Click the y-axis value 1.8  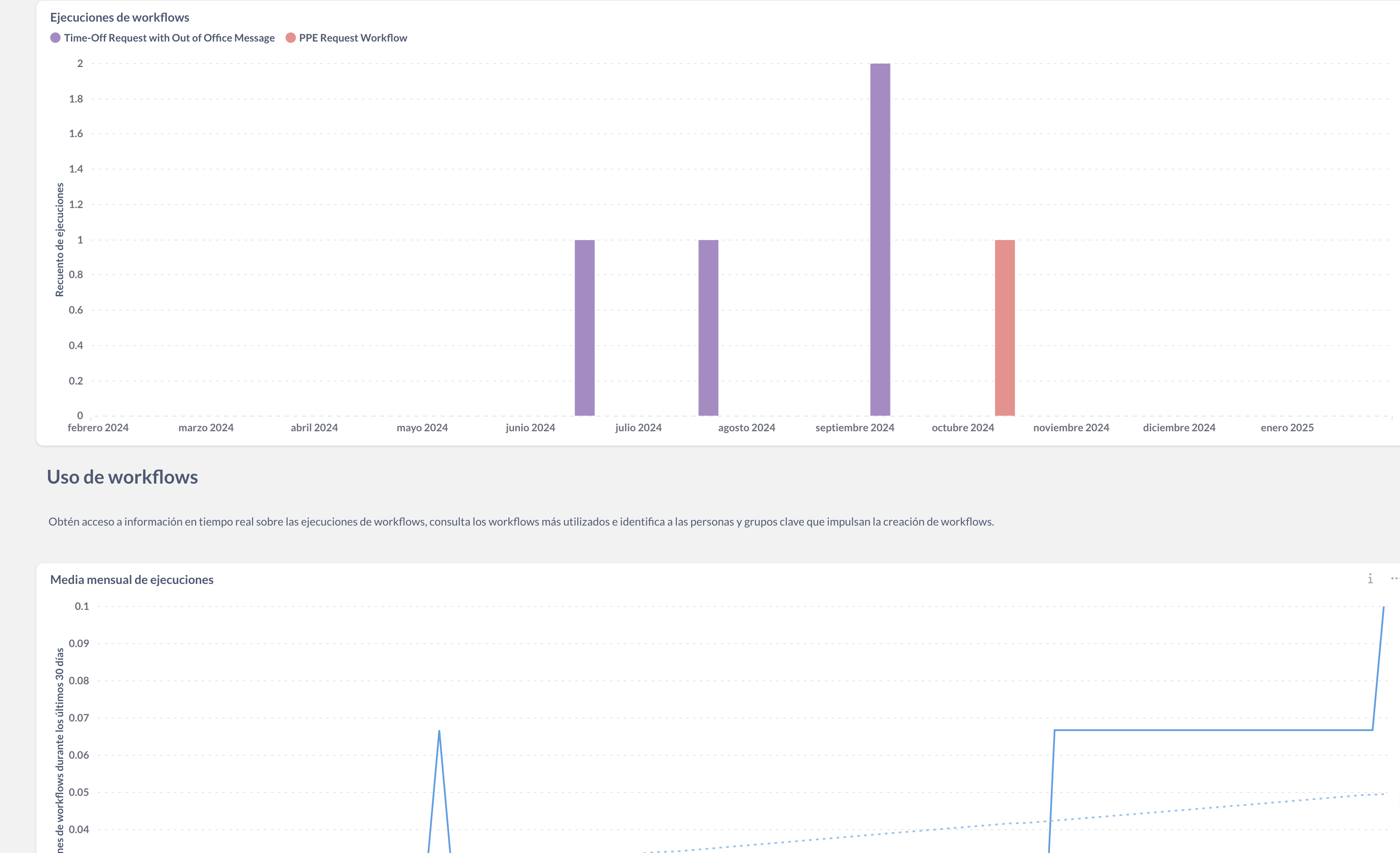(76, 99)
